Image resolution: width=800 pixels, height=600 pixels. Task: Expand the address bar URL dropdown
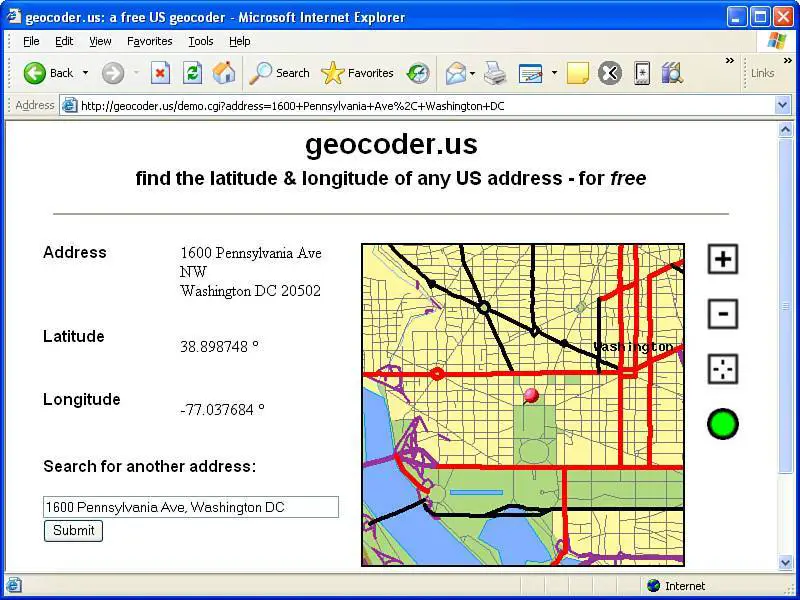click(x=783, y=106)
